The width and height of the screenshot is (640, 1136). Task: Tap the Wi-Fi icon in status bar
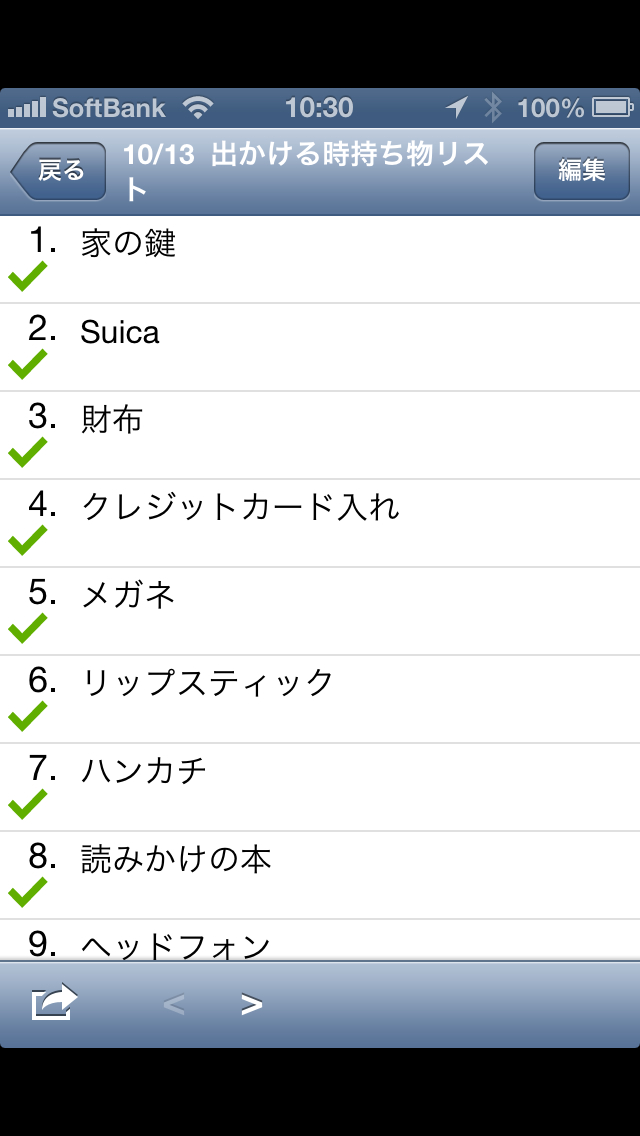pos(198,107)
